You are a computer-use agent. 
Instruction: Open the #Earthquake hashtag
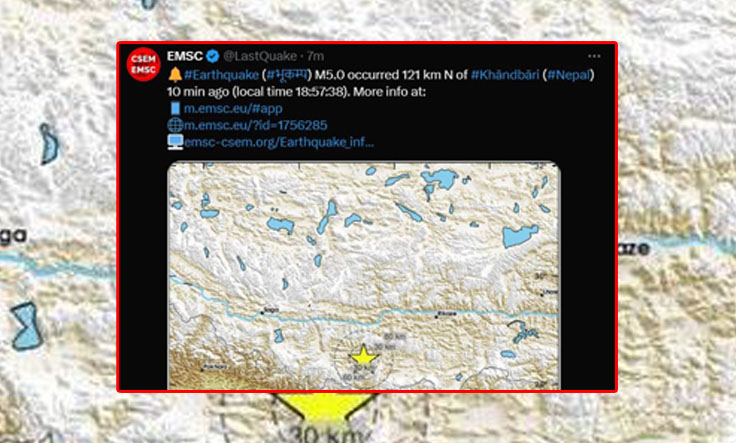pos(221,75)
